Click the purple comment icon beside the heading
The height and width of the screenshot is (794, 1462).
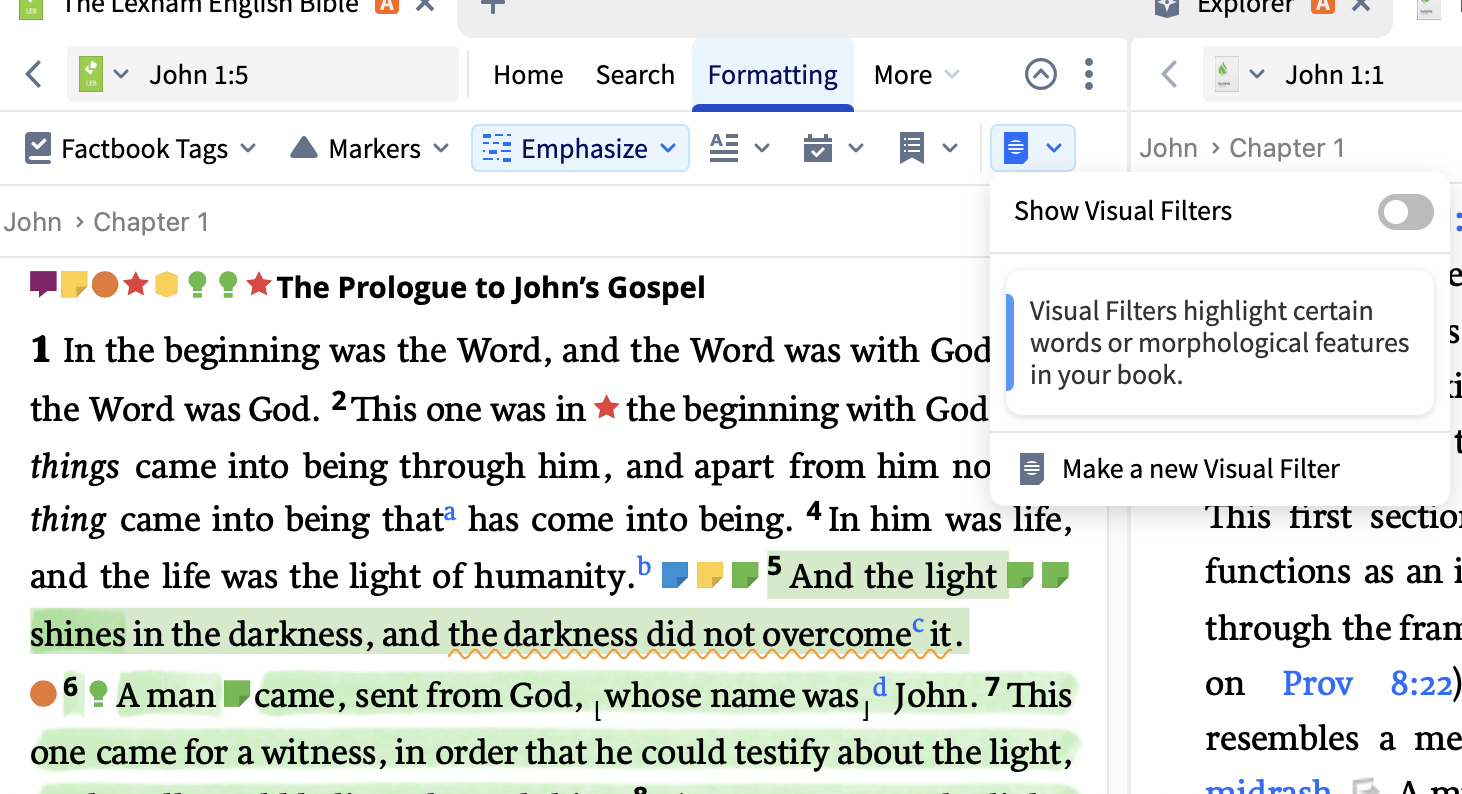click(x=43, y=285)
